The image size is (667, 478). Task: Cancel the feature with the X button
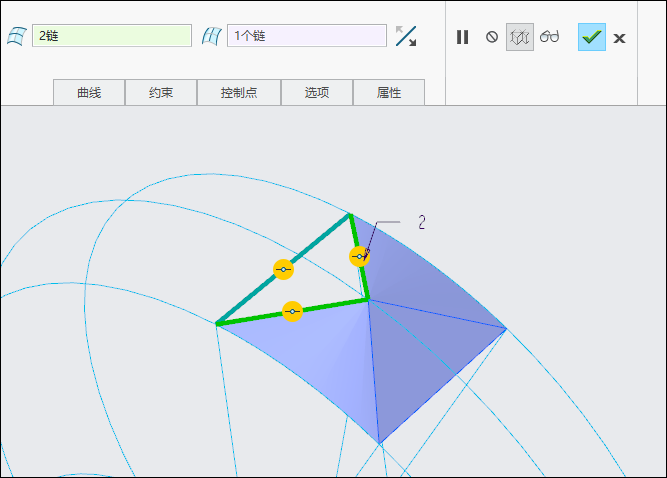pos(619,39)
